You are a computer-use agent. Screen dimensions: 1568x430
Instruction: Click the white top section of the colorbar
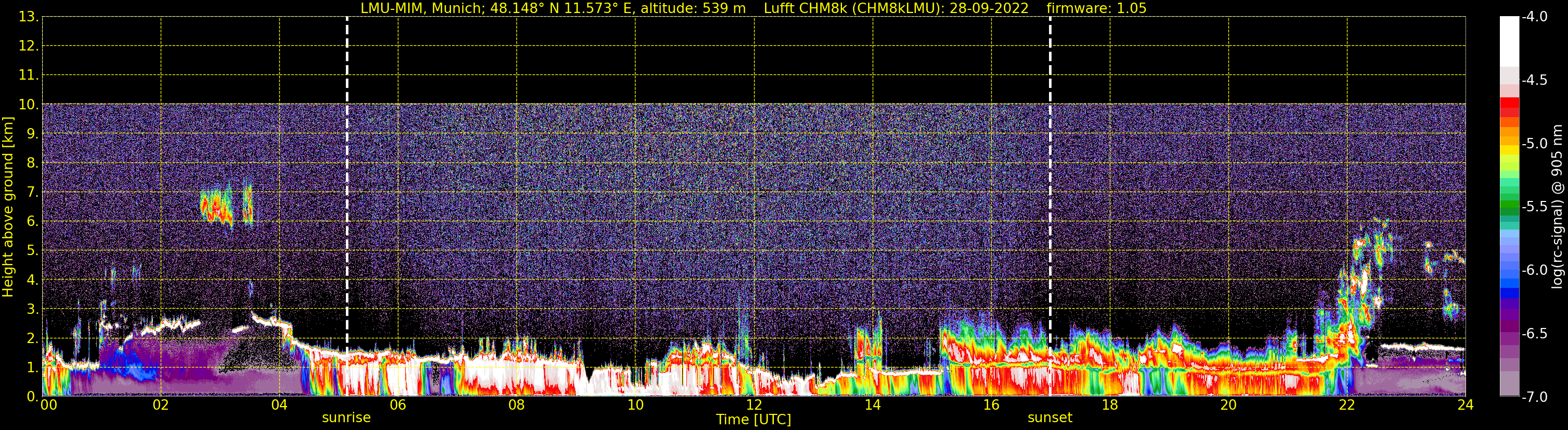(1509, 40)
